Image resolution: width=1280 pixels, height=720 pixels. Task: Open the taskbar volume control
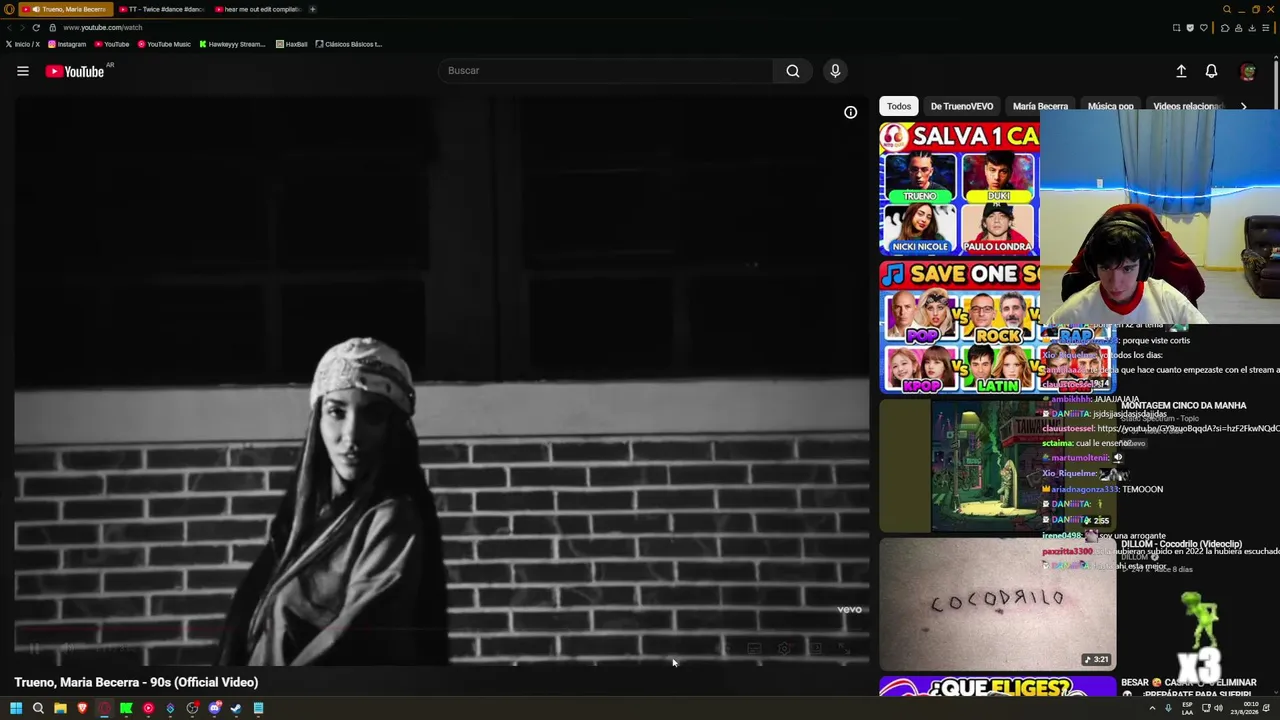[x=1218, y=708]
